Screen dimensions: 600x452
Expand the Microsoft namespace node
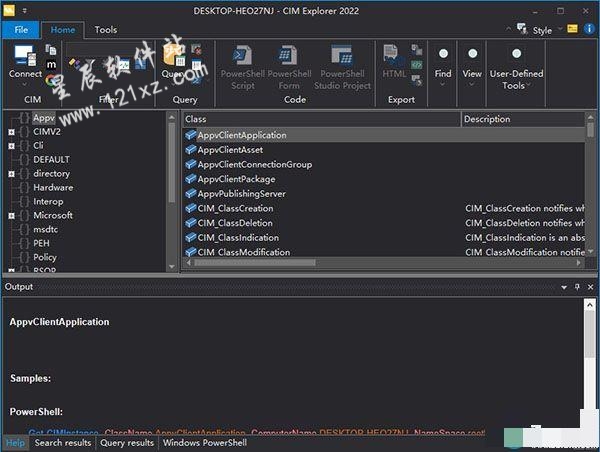11,216
